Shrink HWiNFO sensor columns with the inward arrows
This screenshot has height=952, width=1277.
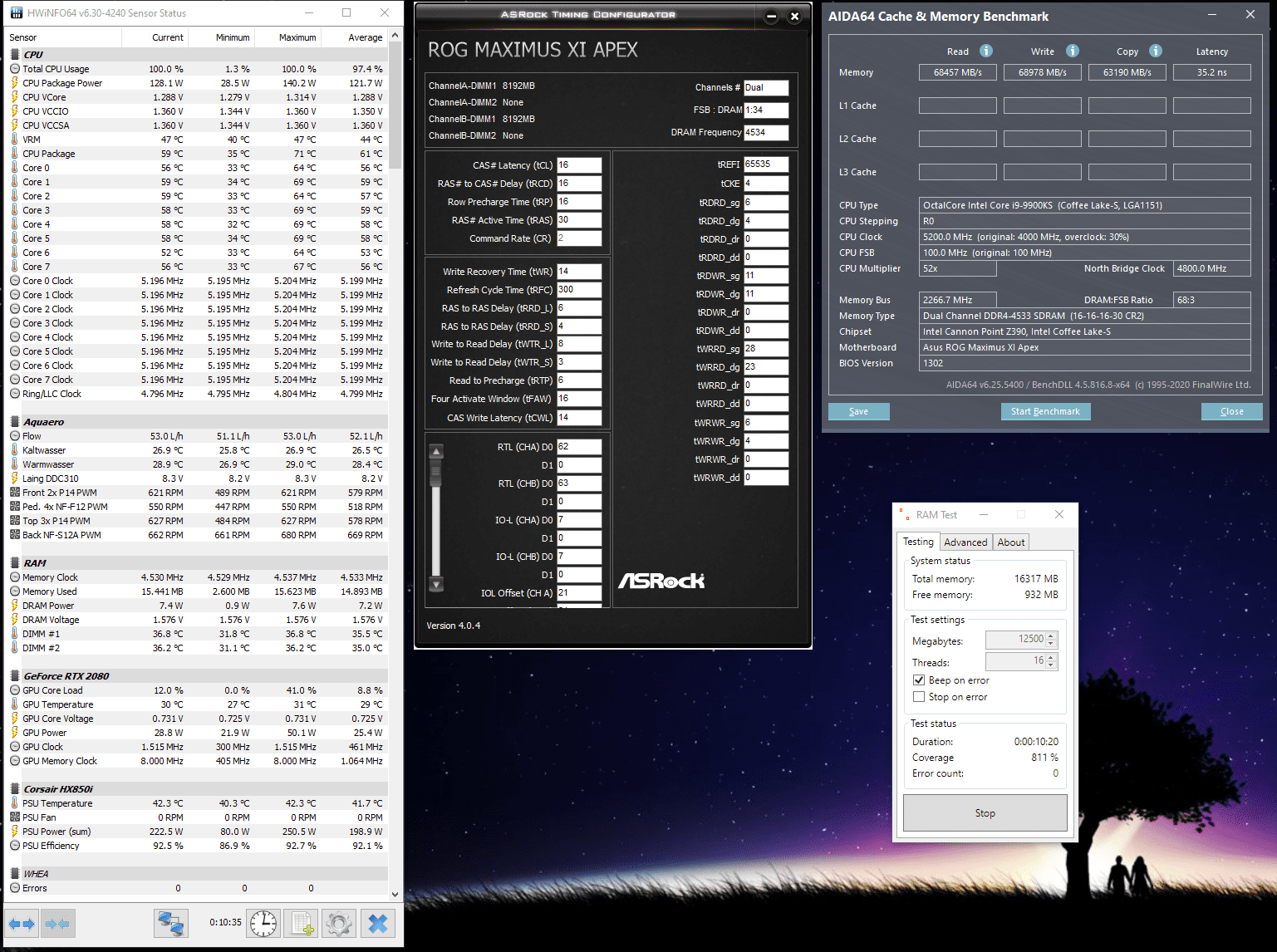[57, 924]
